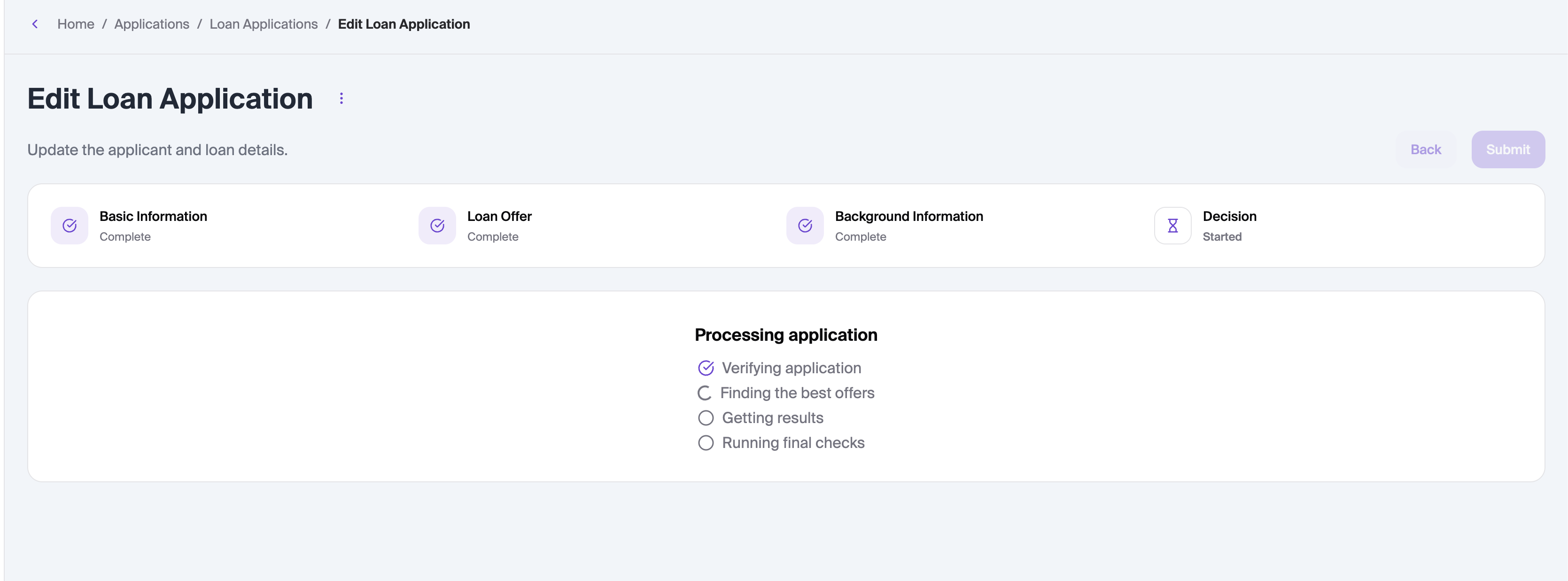Select the Decision step
This screenshot has width=1568, height=581.
[1205, 226]
